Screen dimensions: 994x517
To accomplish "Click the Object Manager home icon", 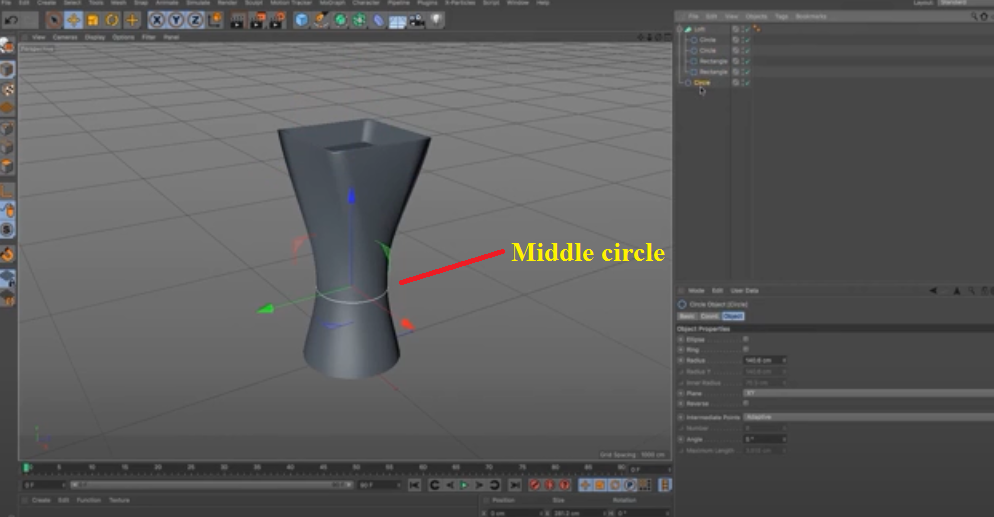I will [984, 16].
